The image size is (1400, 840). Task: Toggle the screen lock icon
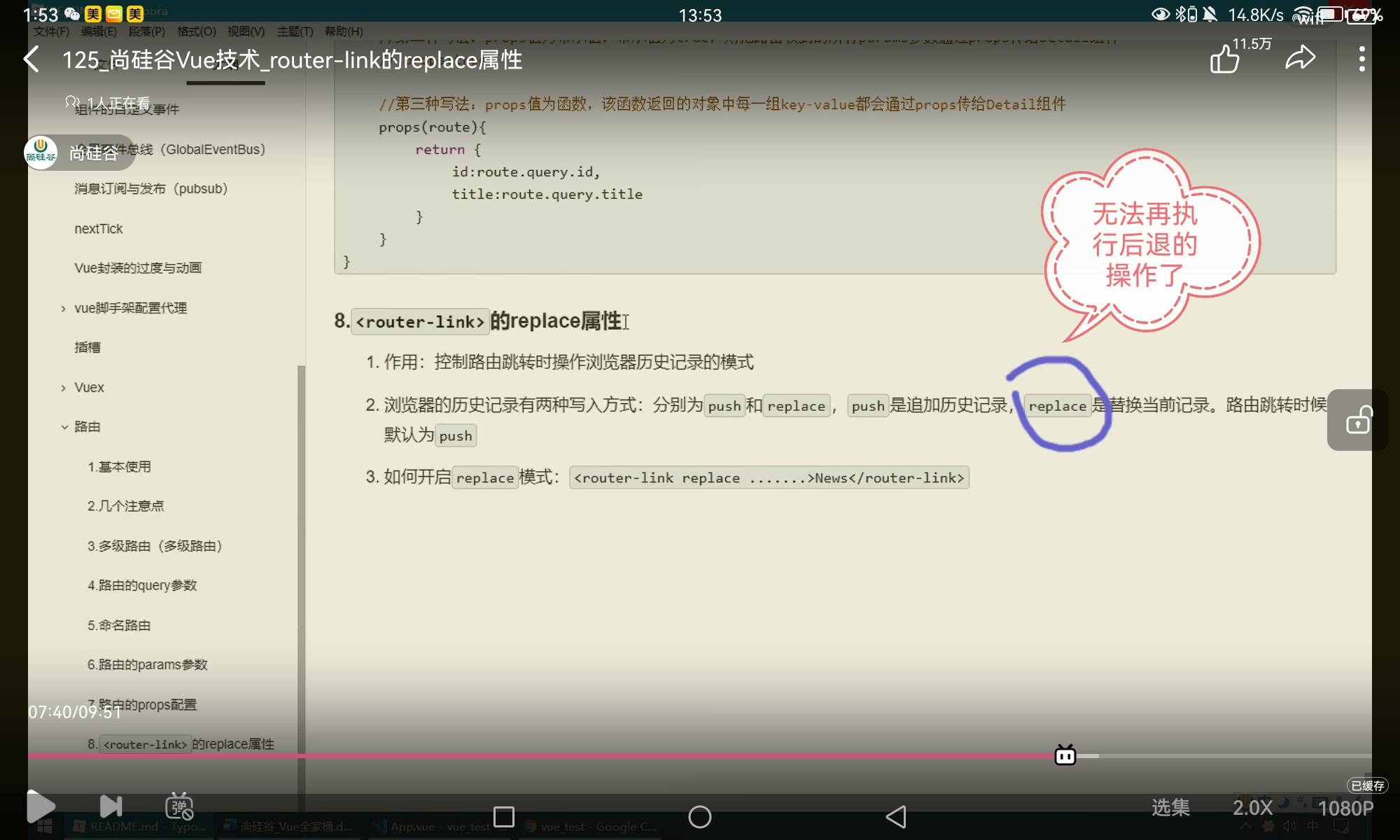[x=1358, y=420]
